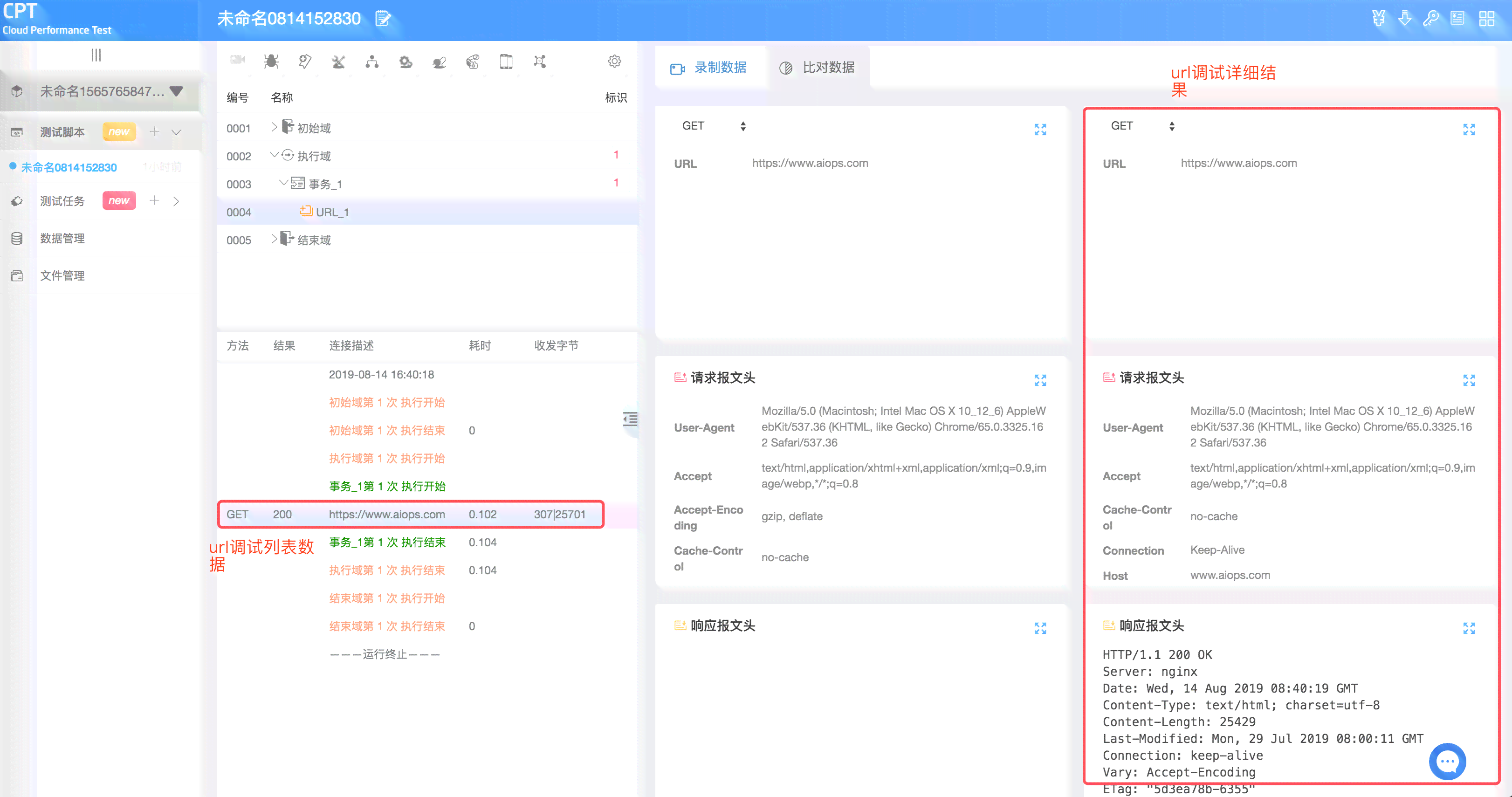Expand right 请求报文头 panel fullscreen
Screen dimensions: 1512x797
coord(1469,380)
